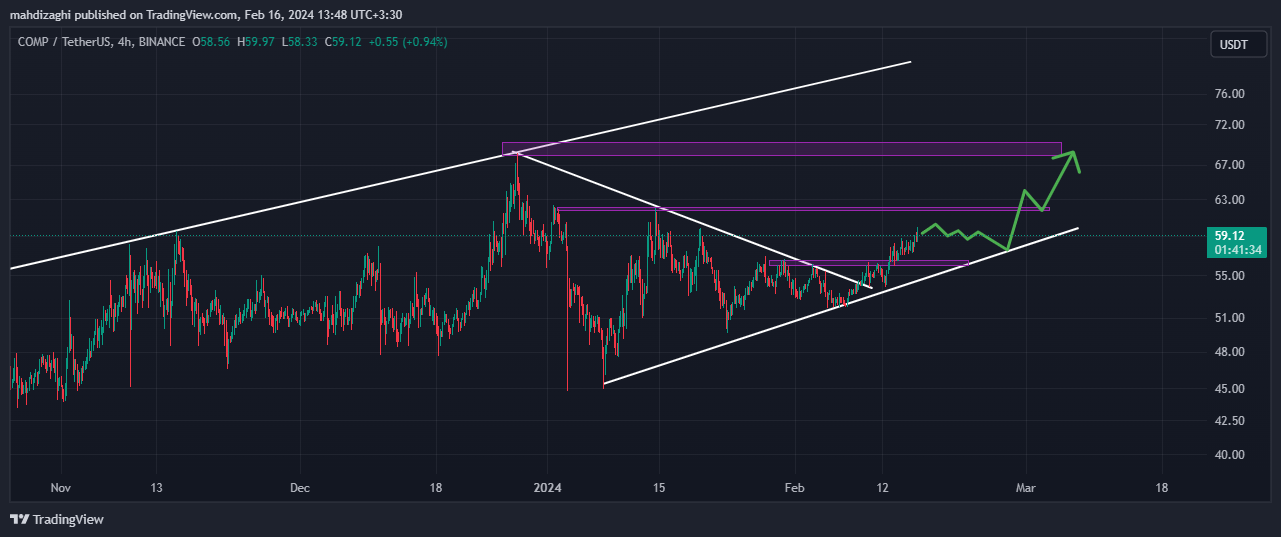1281x537 pixels.
Task: Select the open value O58.56
Action: [x=211, y=42]
